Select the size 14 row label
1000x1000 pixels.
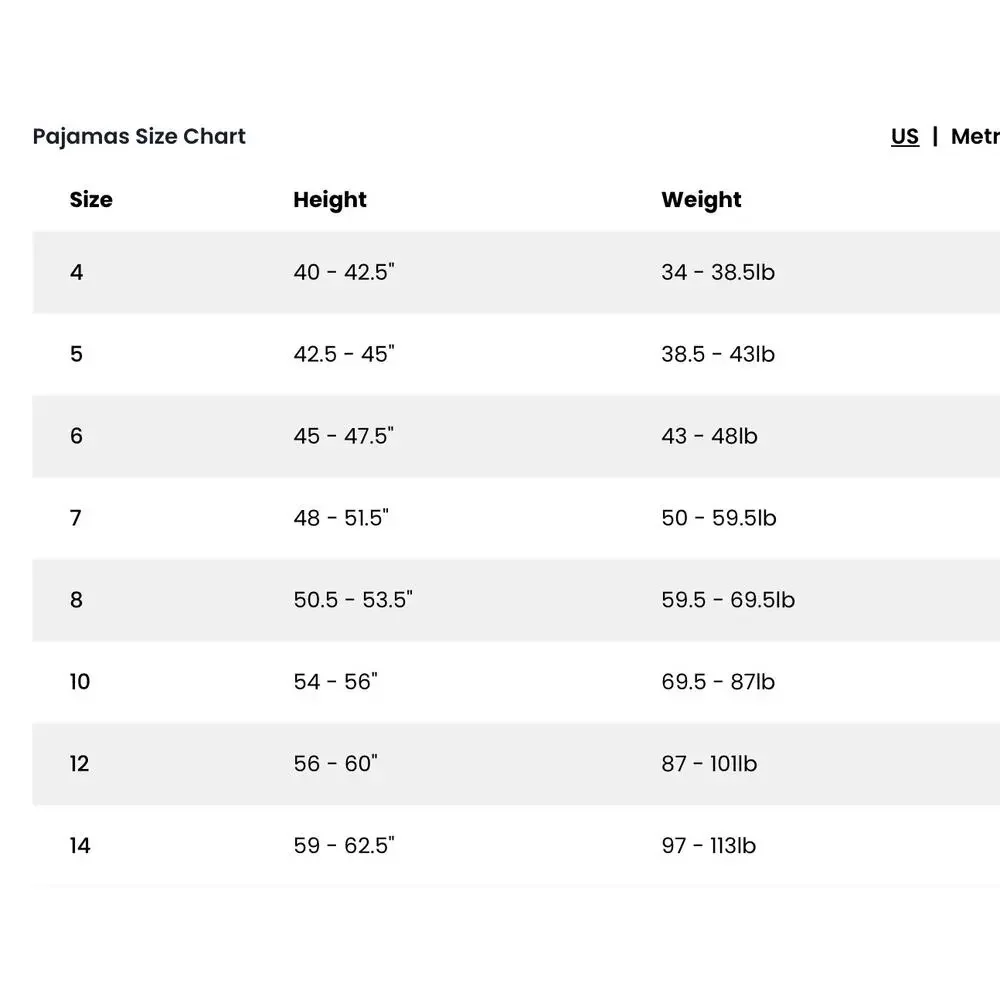[80, 846]
